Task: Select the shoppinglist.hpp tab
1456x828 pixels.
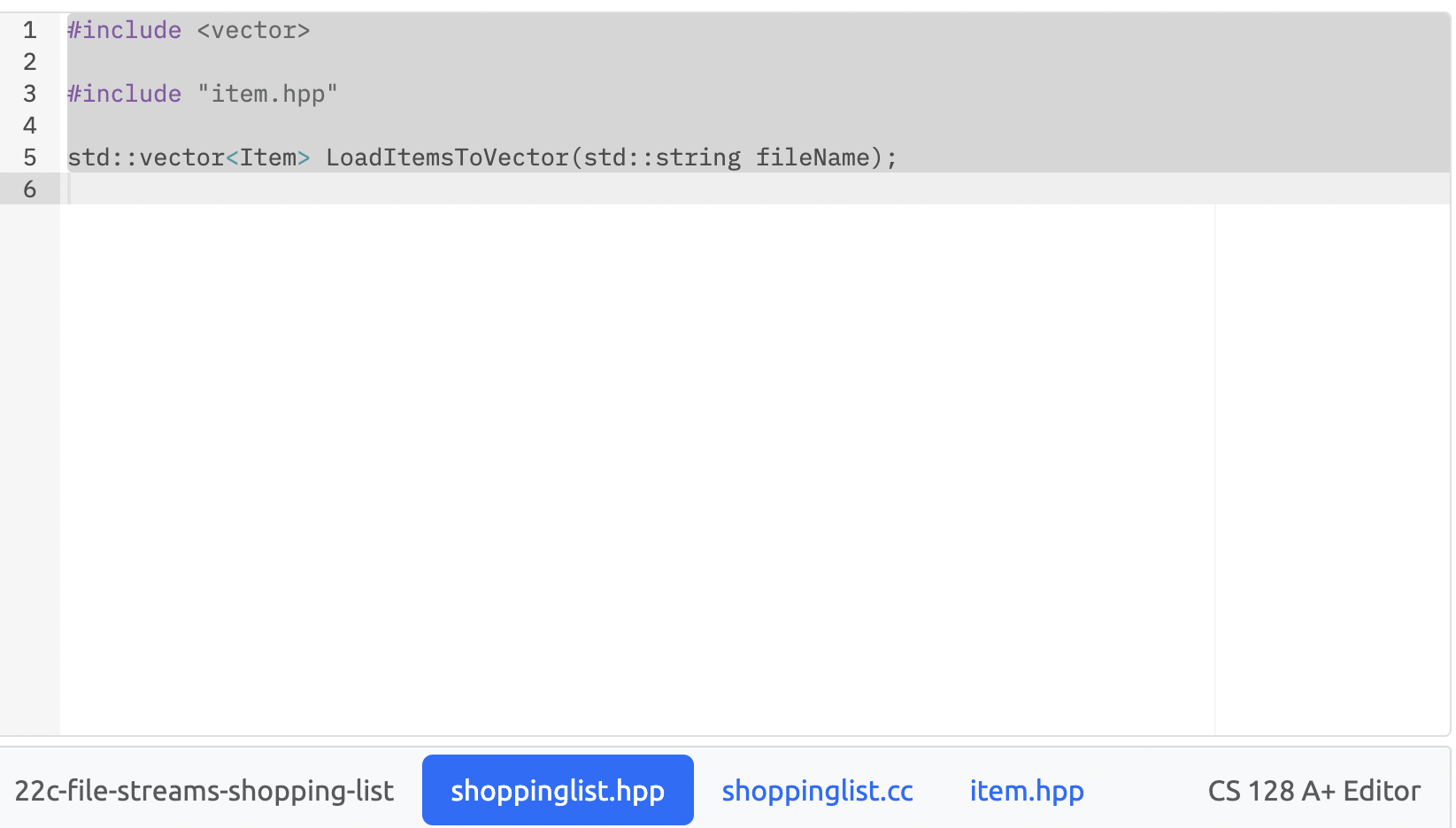Action: [x=557, y=790]
